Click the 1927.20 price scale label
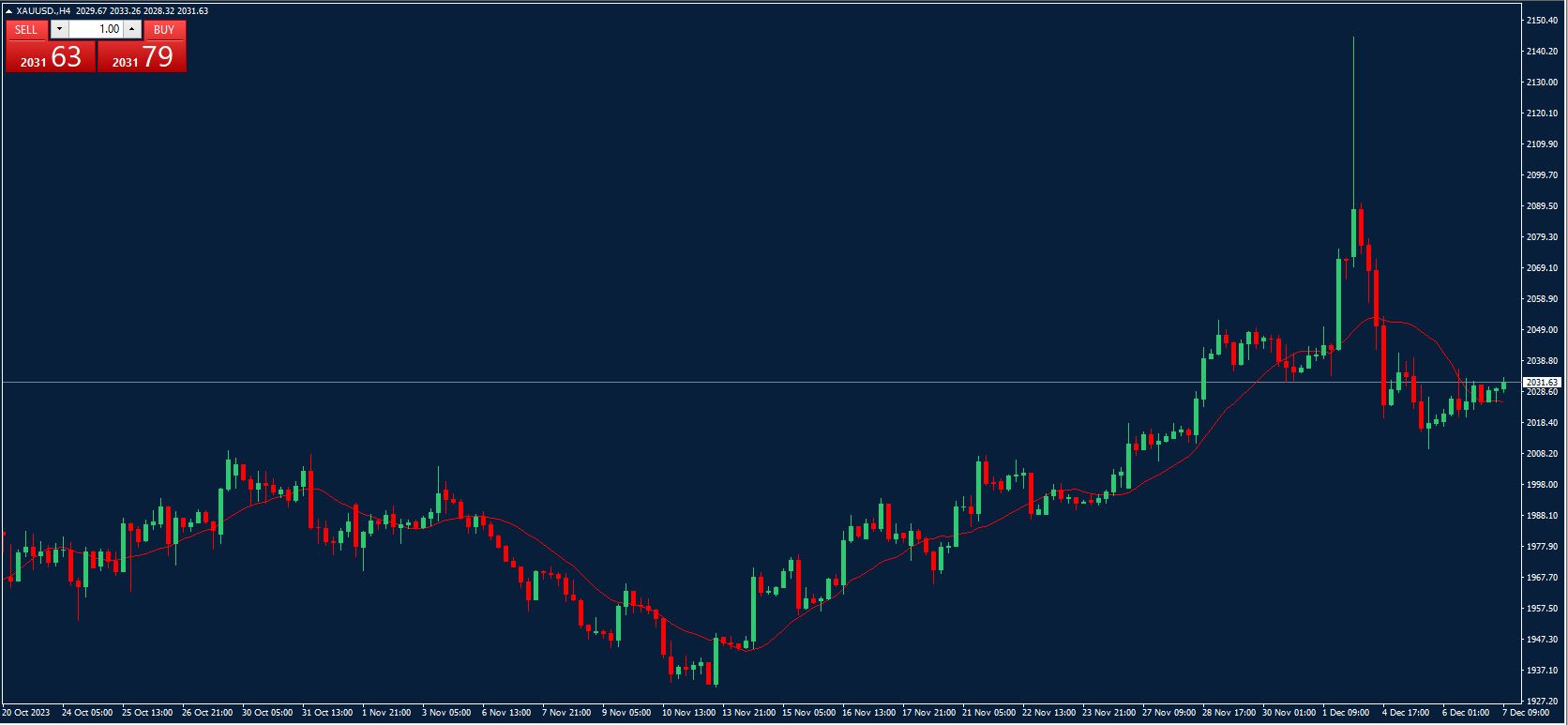 click(x=1543, y=702)
